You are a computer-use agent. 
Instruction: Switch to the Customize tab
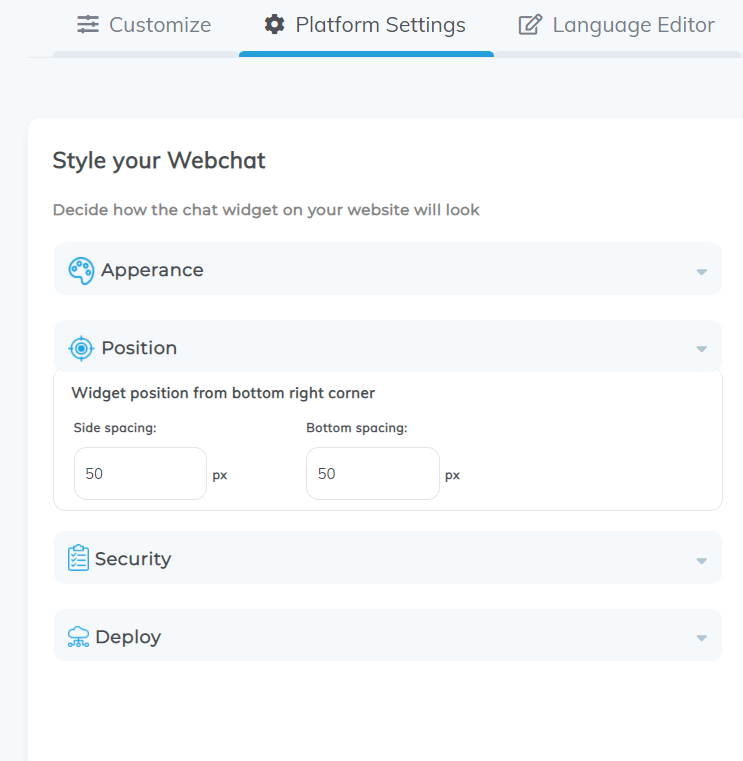coord(145,25)
